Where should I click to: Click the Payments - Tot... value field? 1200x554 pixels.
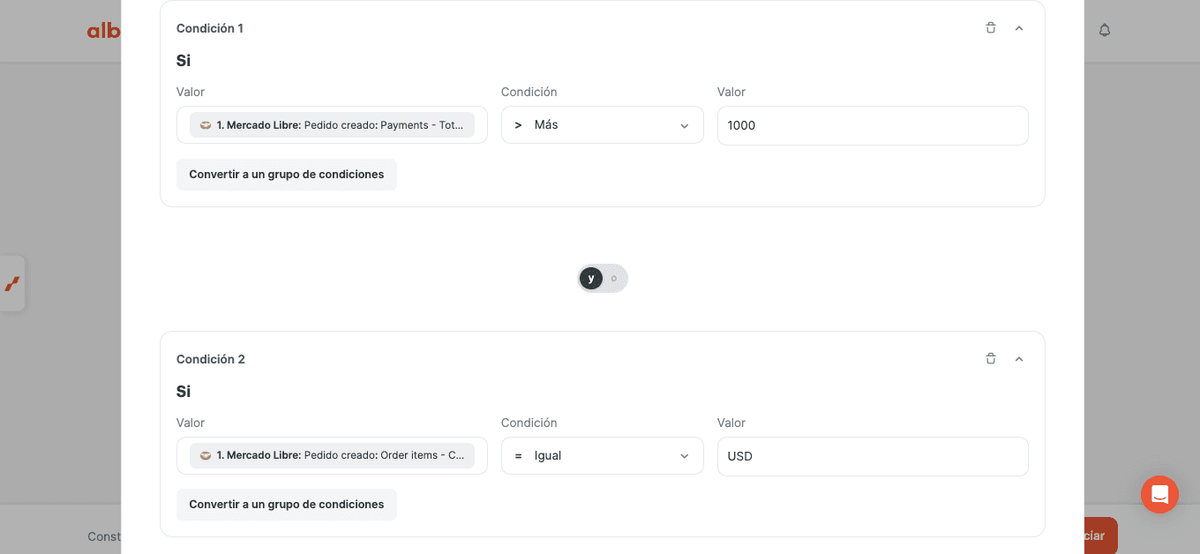click(x=332, y=125)
